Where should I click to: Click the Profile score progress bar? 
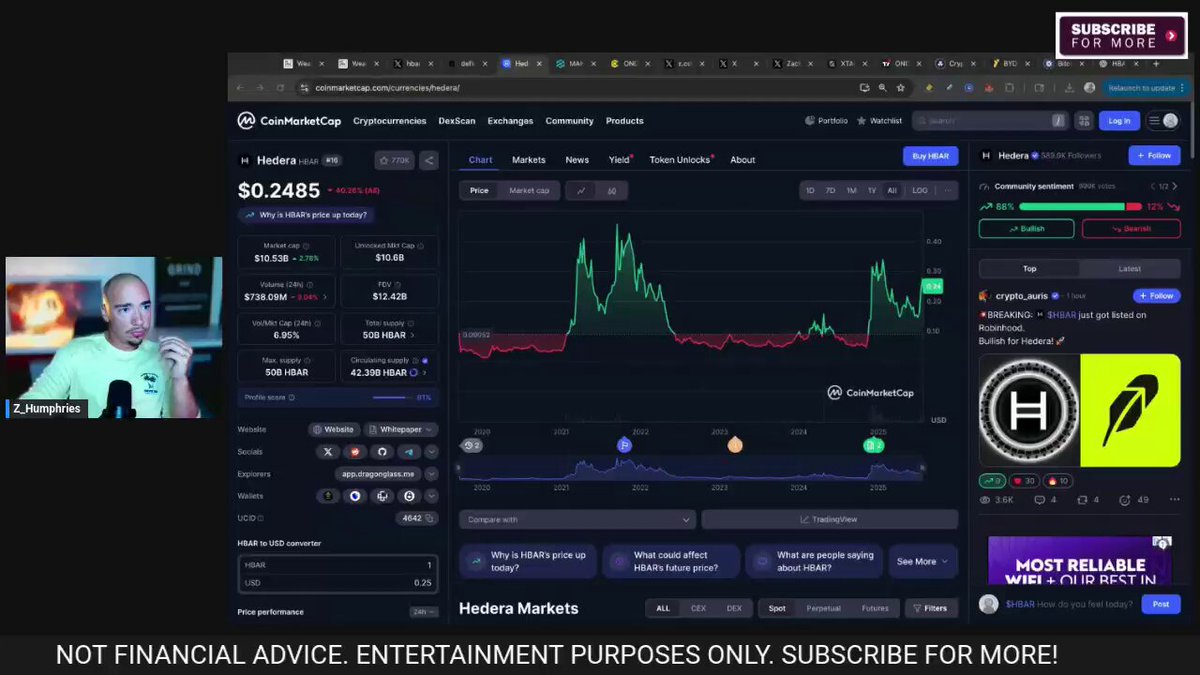390,398
